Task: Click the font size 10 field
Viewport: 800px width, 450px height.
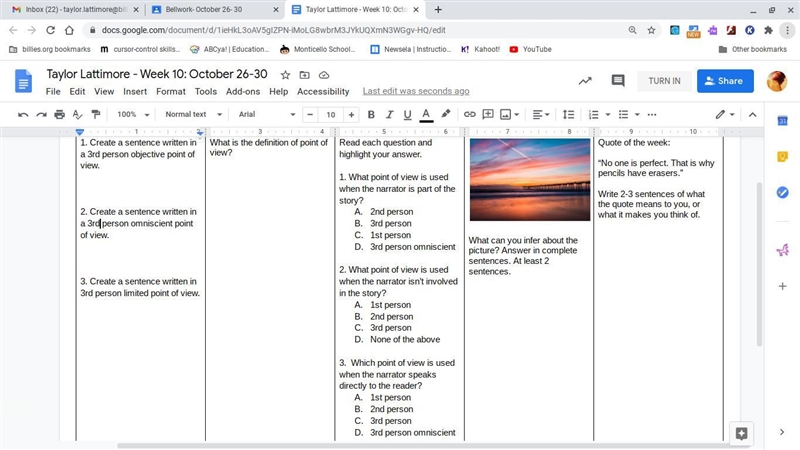Action: tap(331, 115)
